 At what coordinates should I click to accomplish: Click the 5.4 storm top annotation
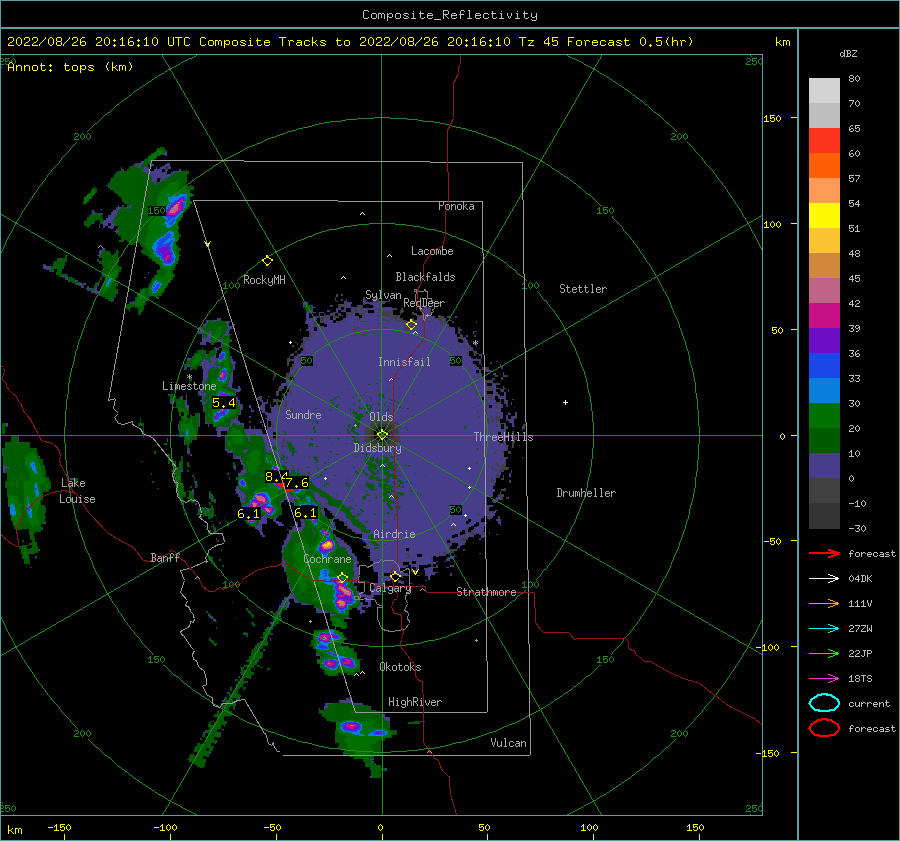click(x=223, y=402)
